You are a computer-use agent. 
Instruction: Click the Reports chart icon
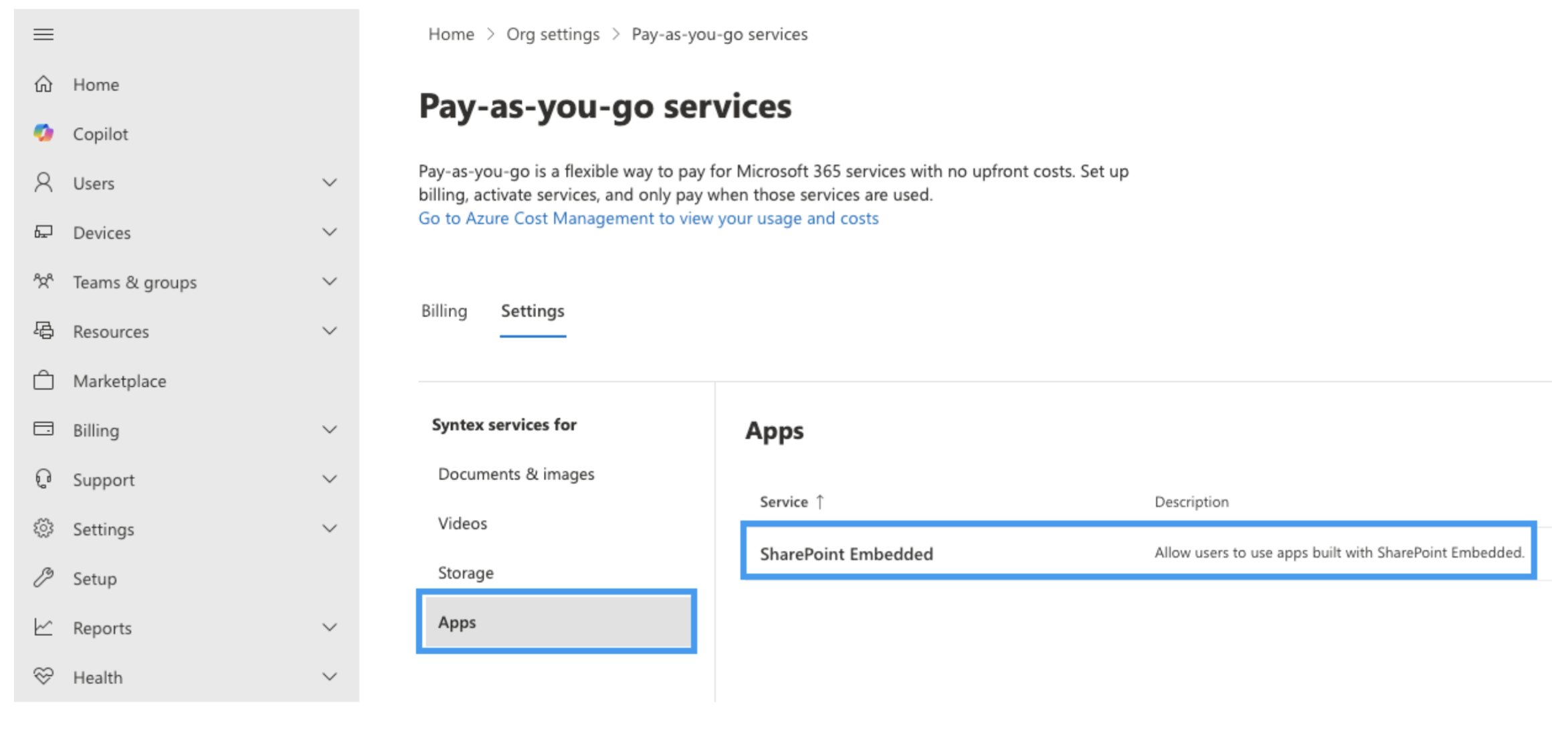coord(43,627)
